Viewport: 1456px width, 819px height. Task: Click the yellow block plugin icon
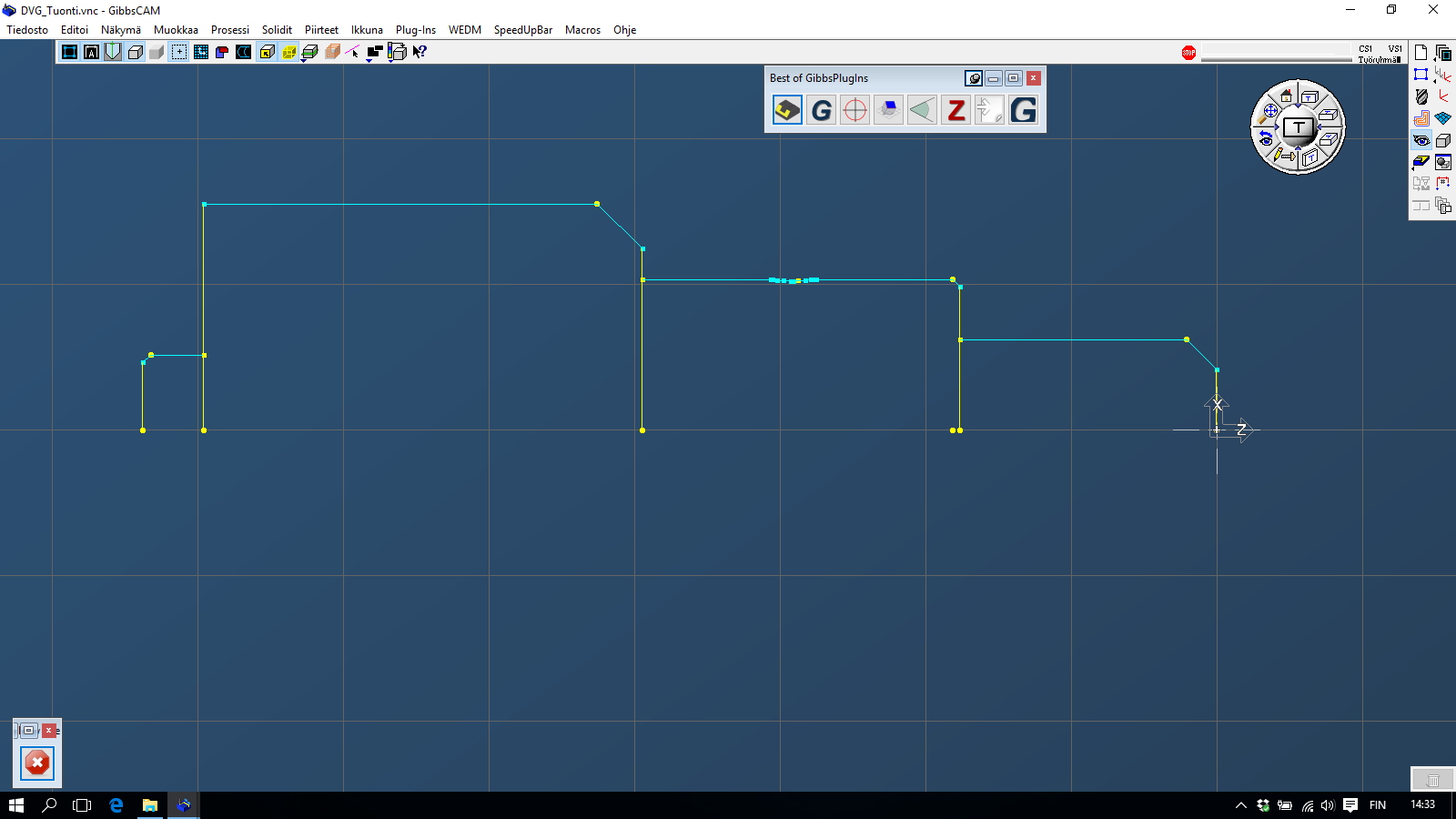(787, 110)
